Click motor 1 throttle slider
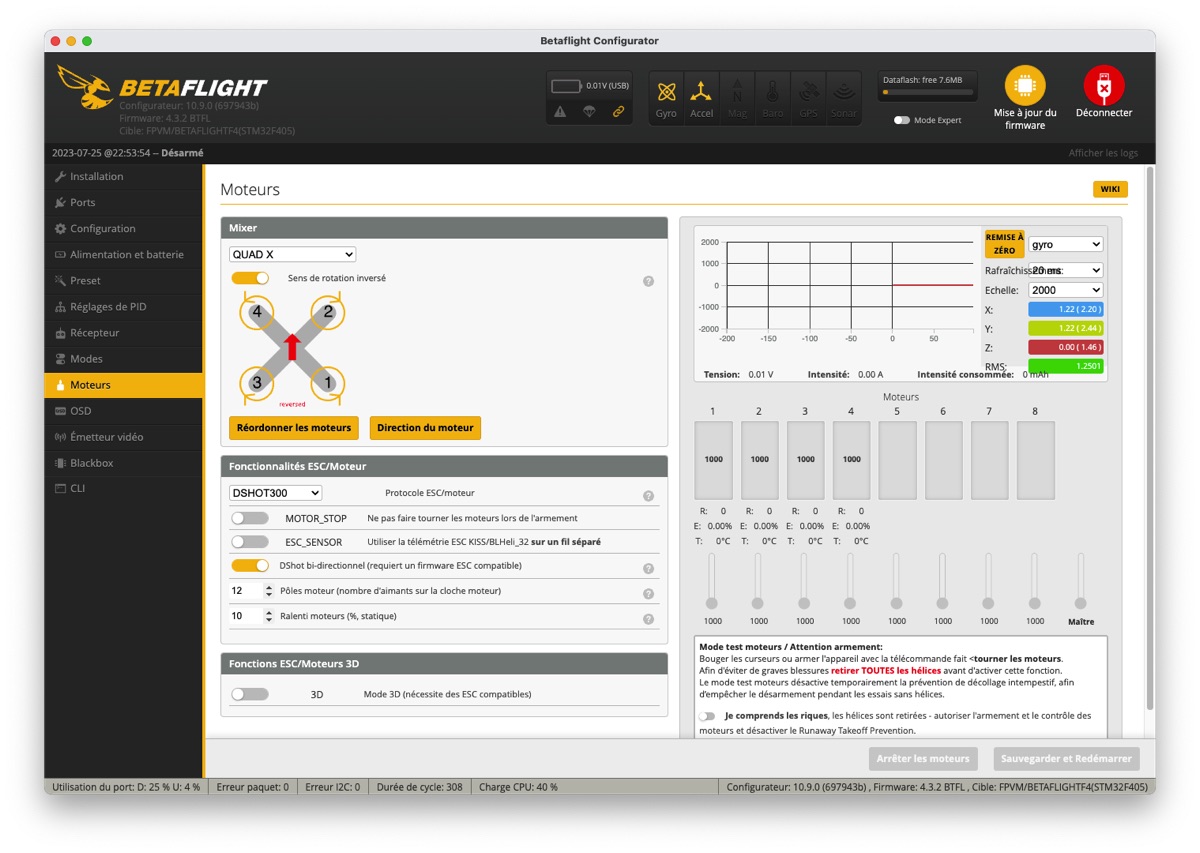The height and width of the screenshot is (853, 1200). pyautogui.click(x=712, y=581)
